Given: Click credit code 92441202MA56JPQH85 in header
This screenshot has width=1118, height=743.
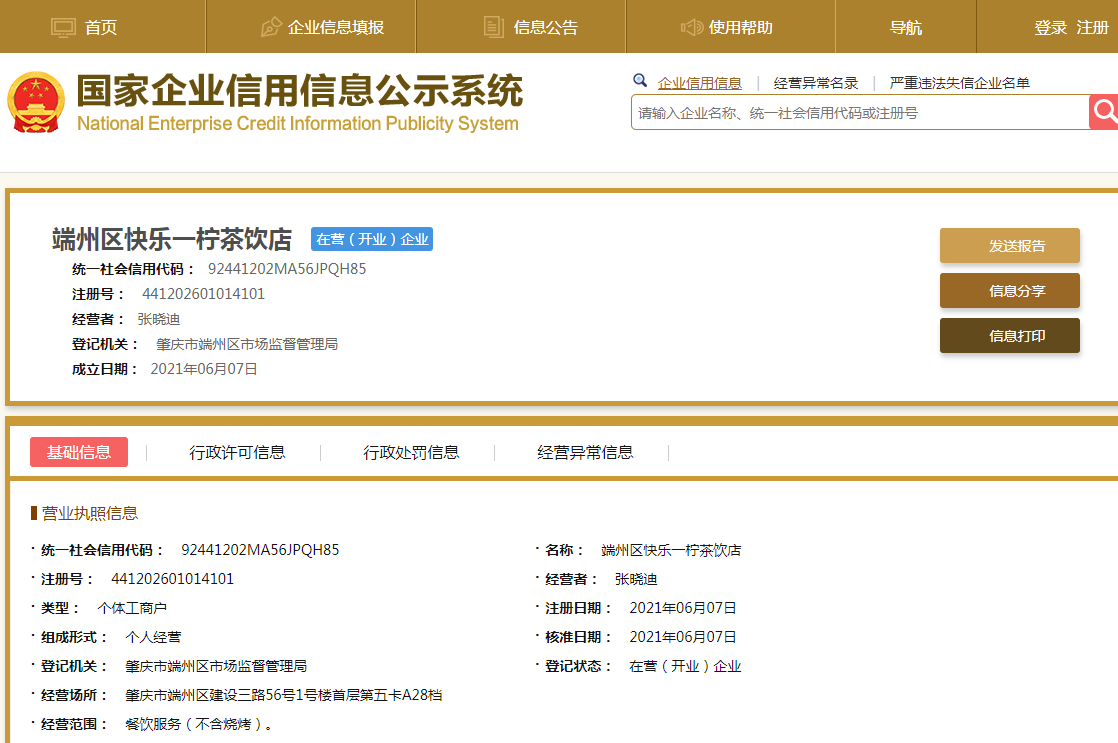Looking at the screenshot, I should click(x=287, y=270).
